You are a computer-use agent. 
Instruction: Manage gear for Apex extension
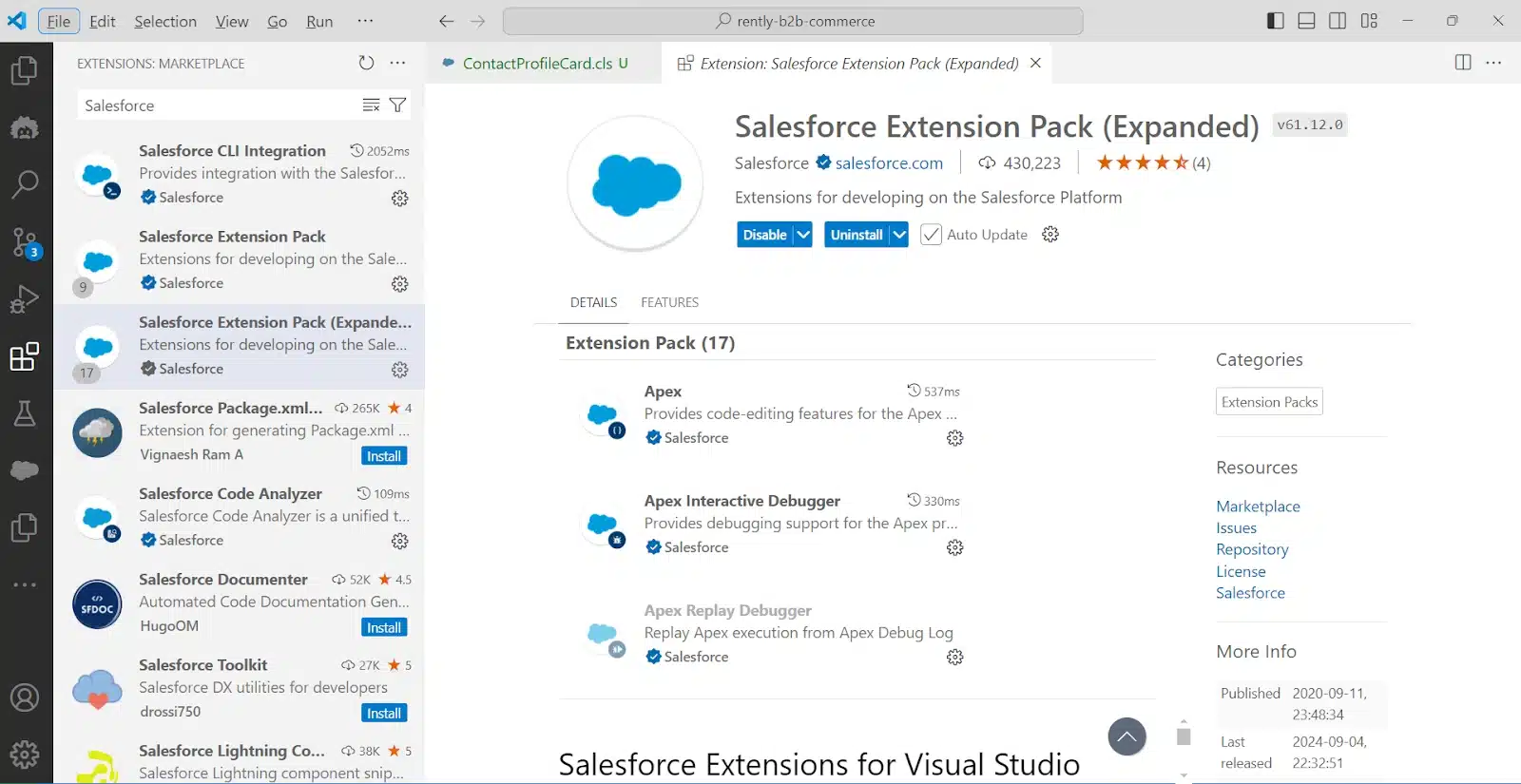(x=955, y=438)
